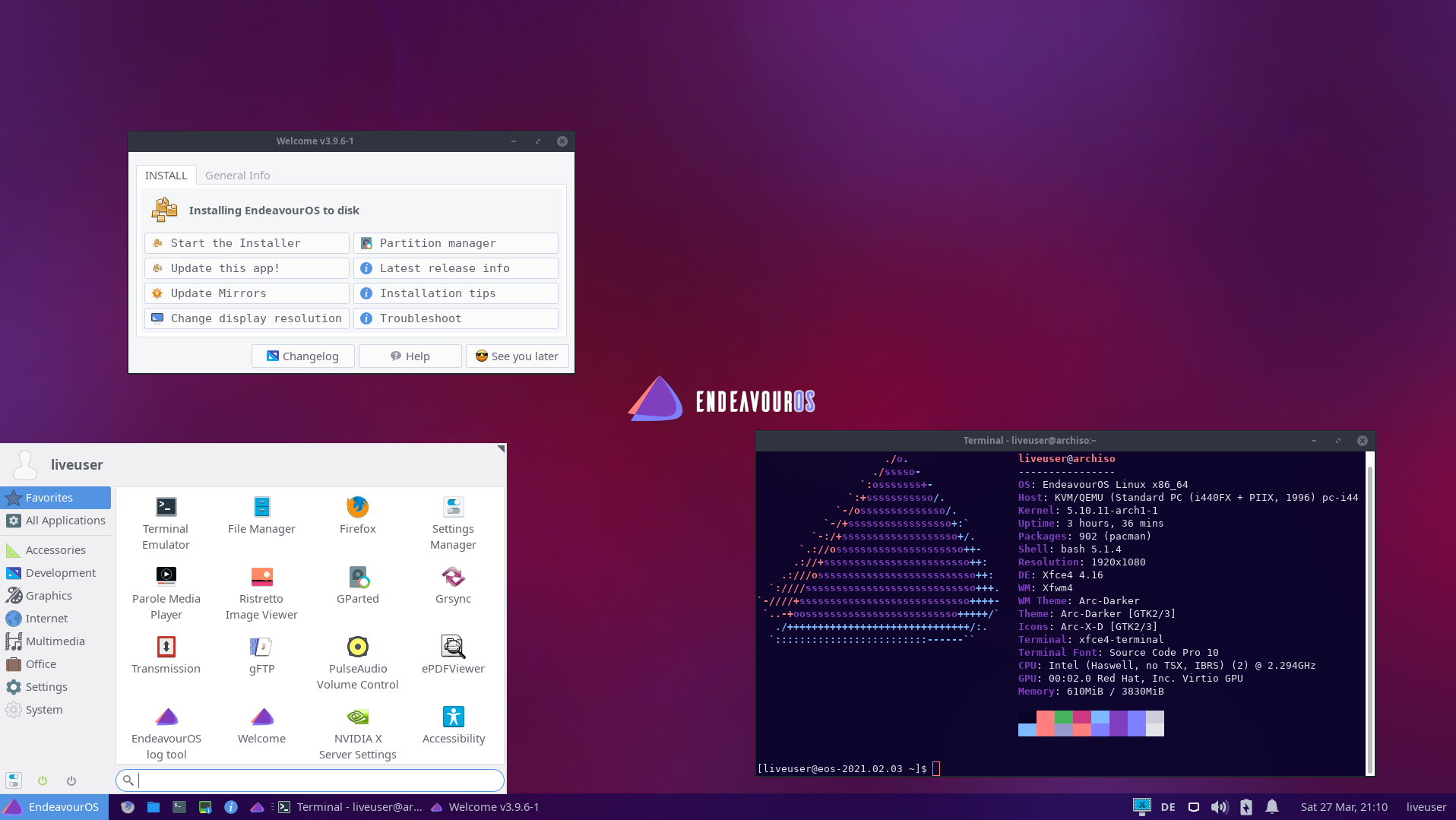Open notifications bell in the tray

click(x=1272, y=807)
